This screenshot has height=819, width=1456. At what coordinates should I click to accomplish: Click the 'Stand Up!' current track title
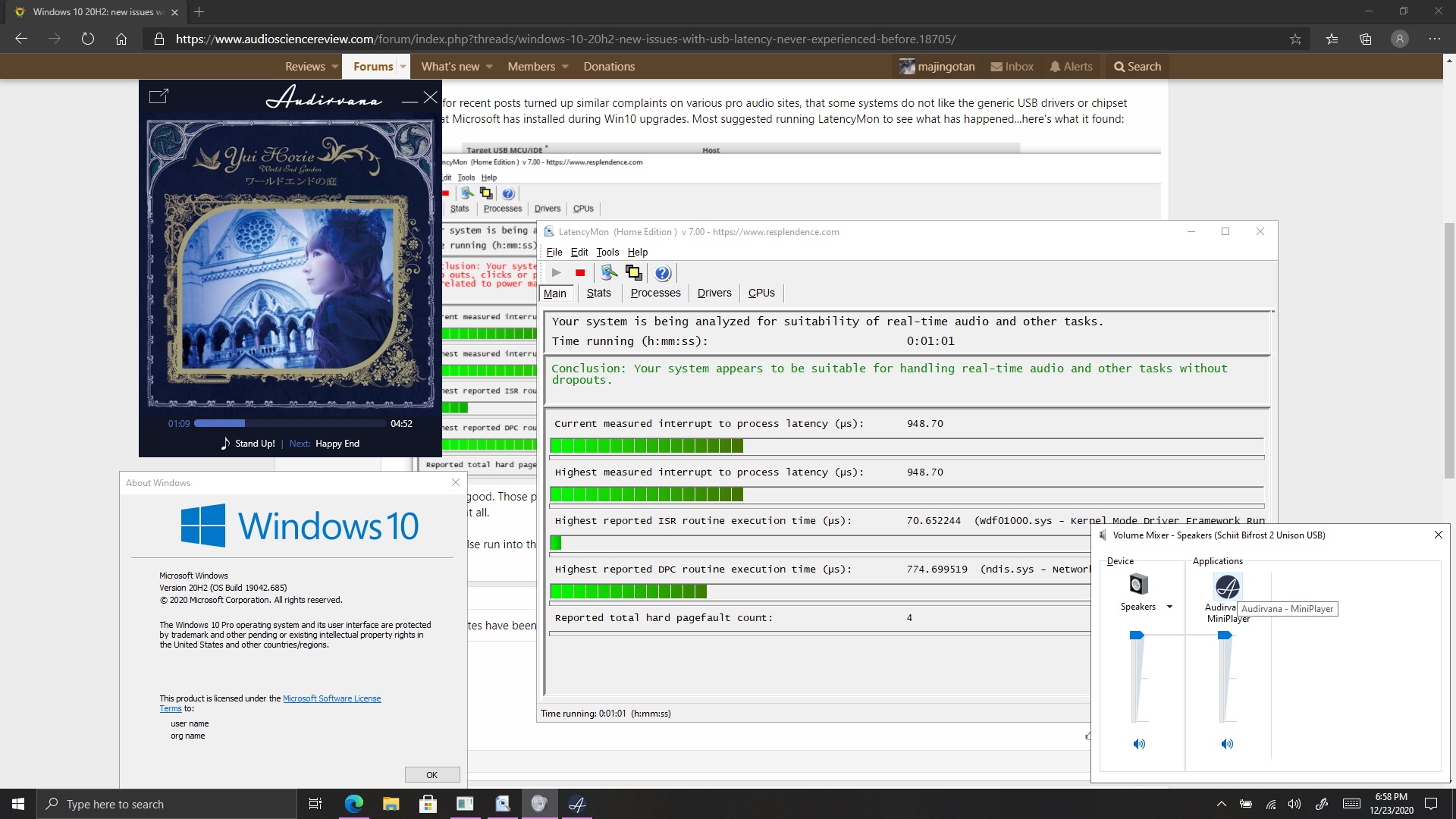255,444
